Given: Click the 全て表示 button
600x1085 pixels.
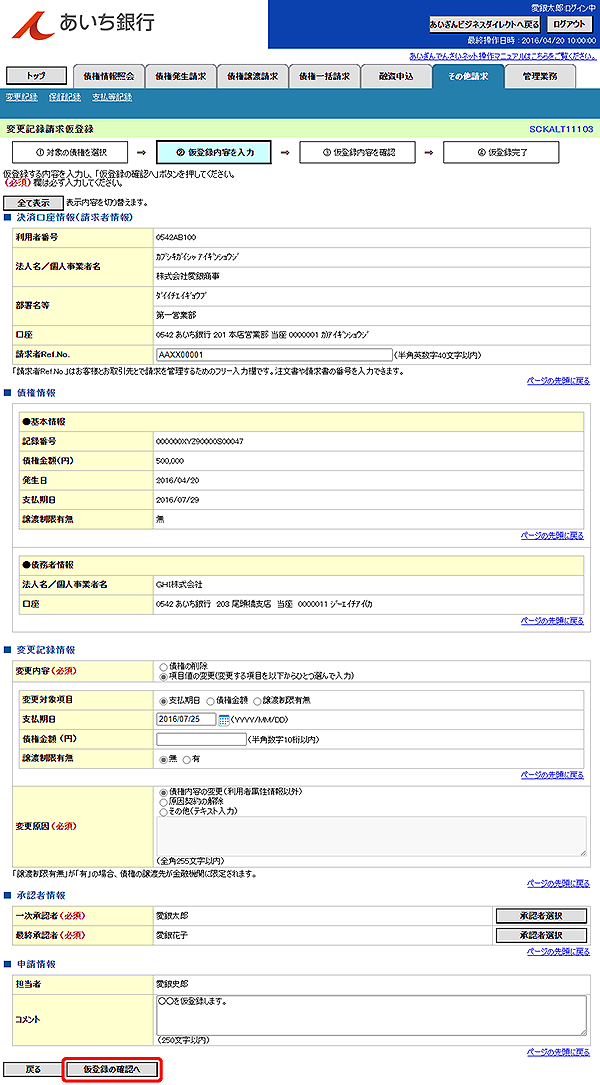Looking at the screenshot, I should click(33, 203).
